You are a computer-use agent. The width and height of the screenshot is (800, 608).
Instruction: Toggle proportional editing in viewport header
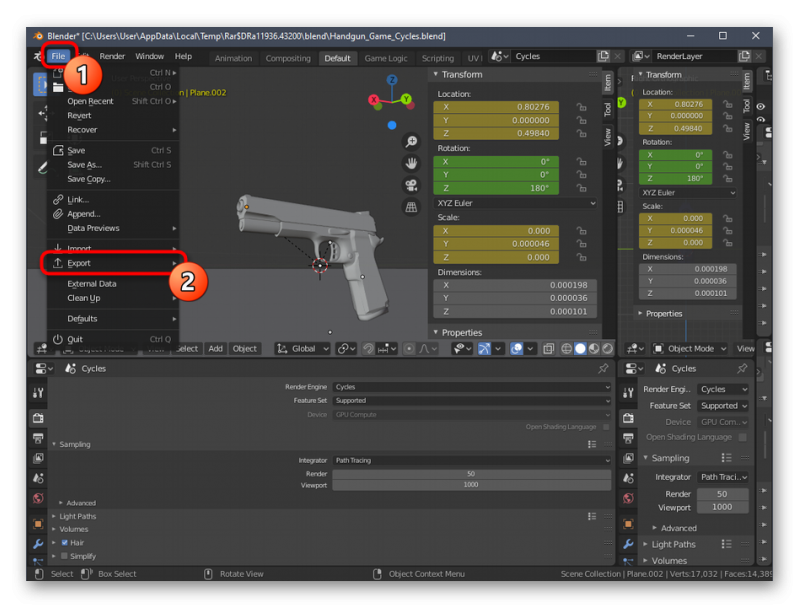(409, 348)
